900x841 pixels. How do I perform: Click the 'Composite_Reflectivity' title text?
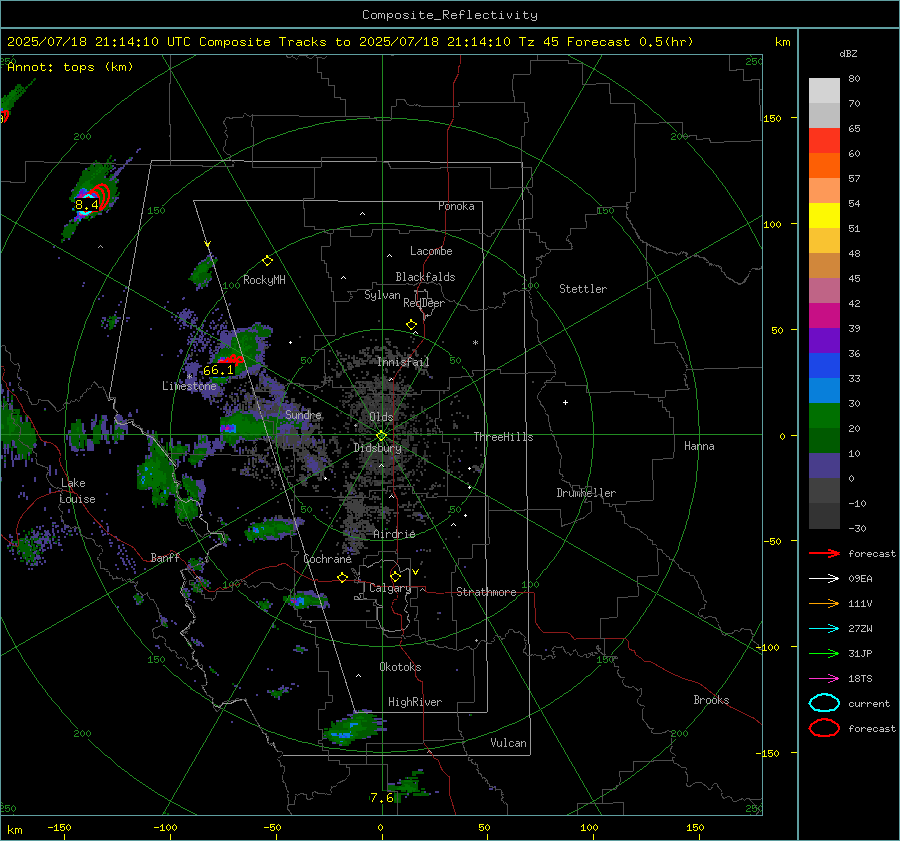[450, 15]
